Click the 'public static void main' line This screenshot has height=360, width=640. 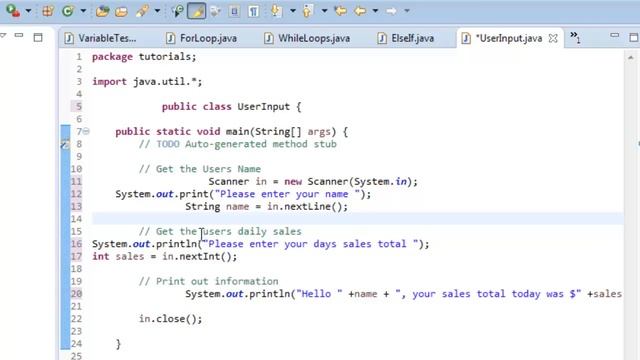[231, 132]
